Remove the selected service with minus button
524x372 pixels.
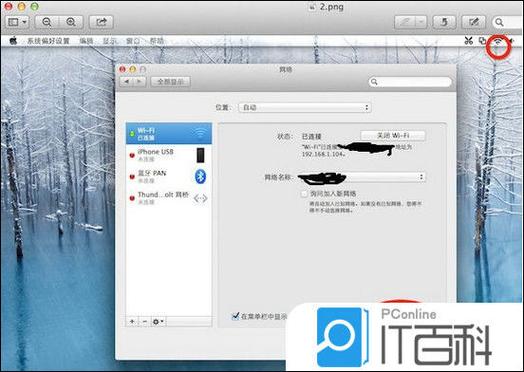145,322
